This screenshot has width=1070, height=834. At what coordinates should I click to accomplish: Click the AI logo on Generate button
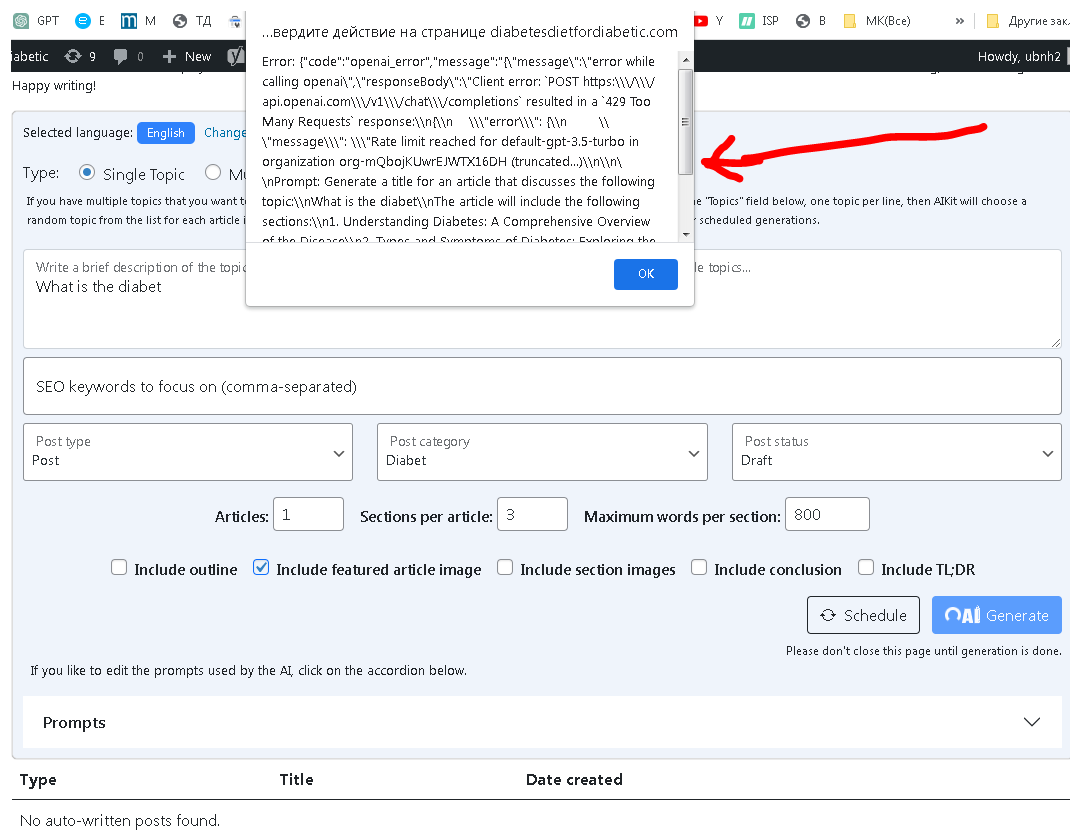(962, 615)
